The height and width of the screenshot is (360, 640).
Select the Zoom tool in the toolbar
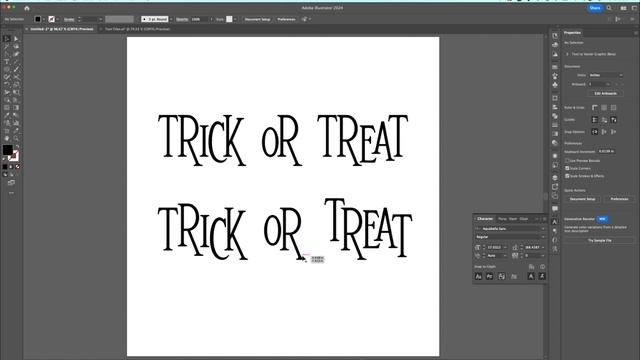16,138
